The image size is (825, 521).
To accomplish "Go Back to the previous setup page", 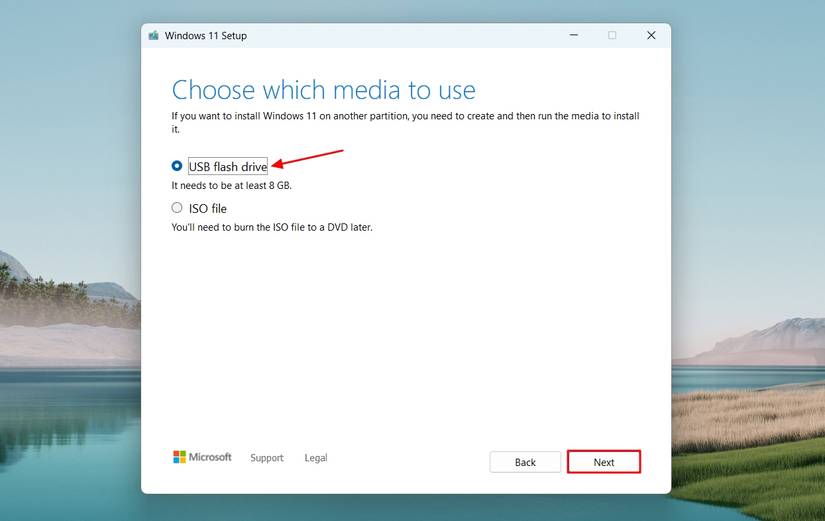I will point(525,462).
